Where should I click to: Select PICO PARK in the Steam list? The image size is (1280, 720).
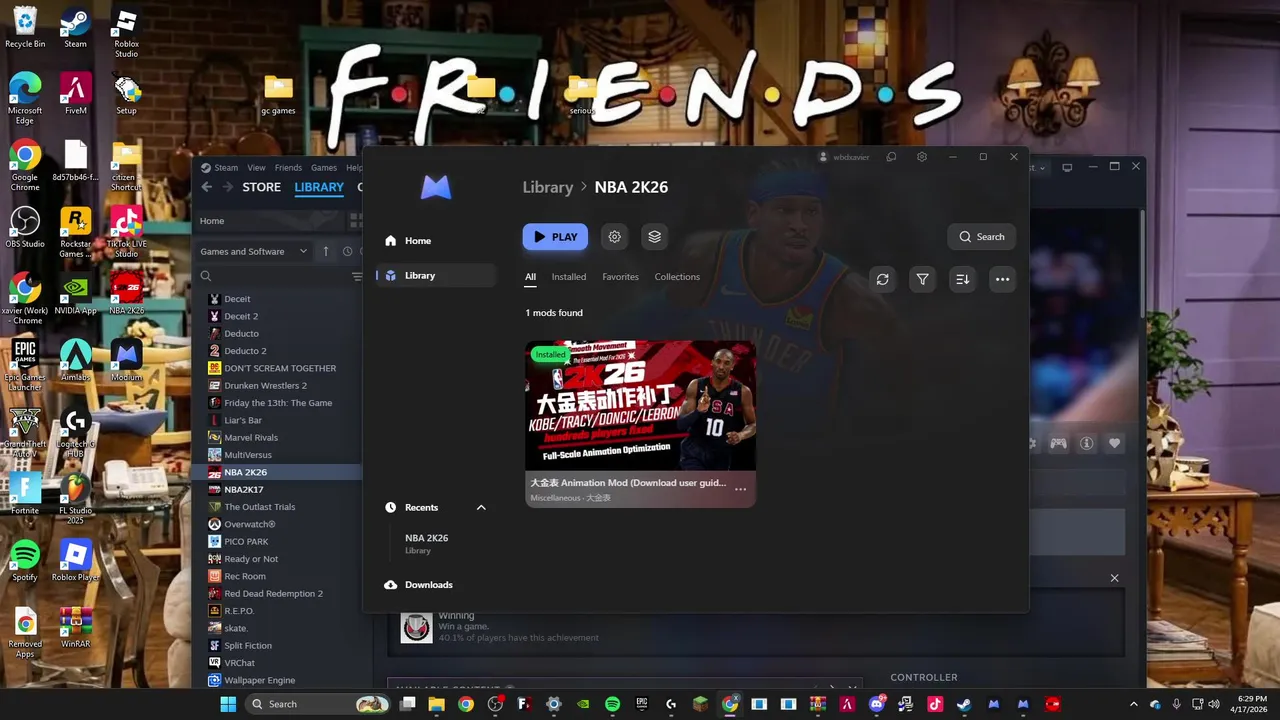tap(246, 542)
